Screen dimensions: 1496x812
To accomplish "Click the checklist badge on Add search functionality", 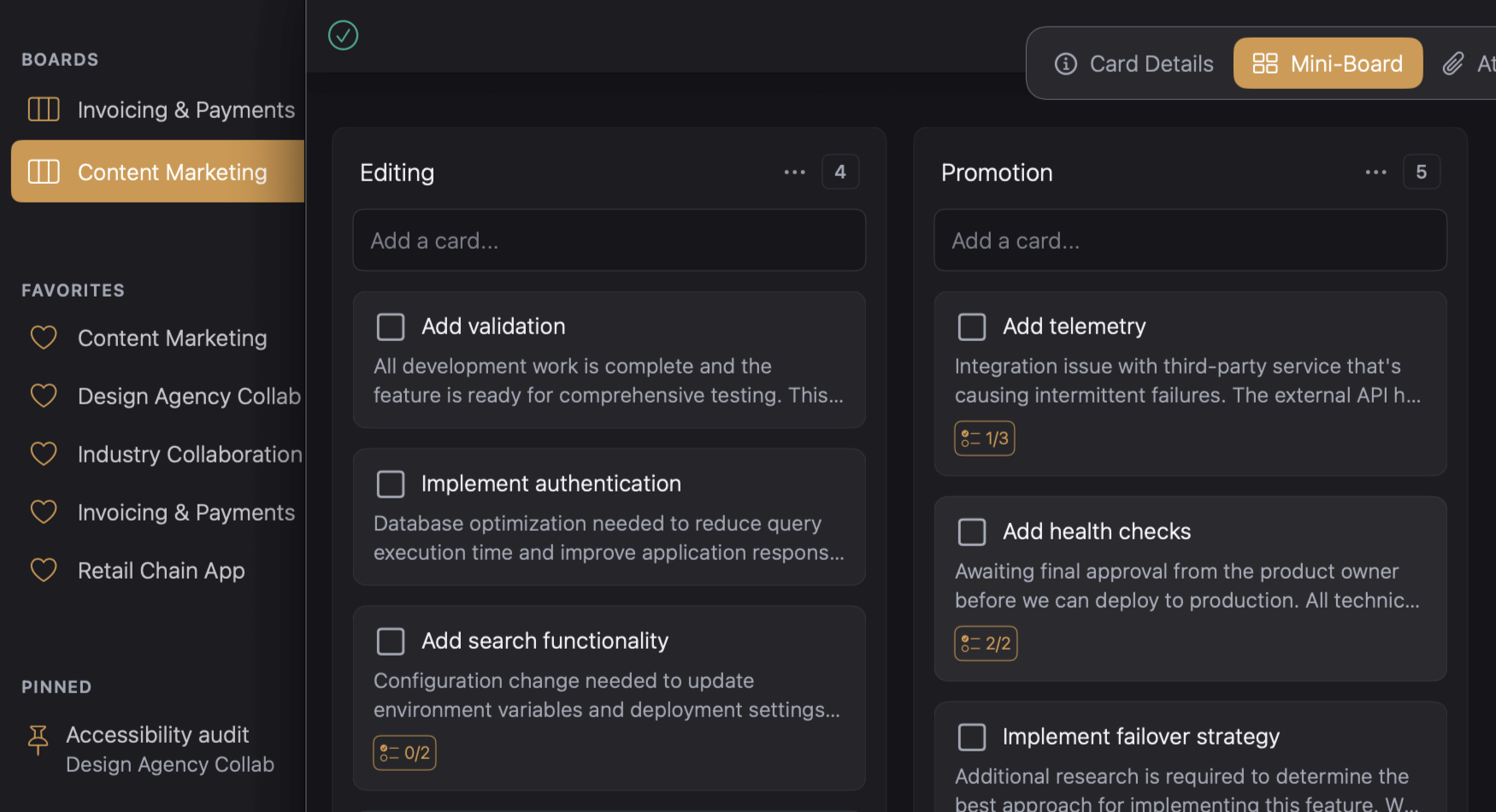I will click(403, 752).
